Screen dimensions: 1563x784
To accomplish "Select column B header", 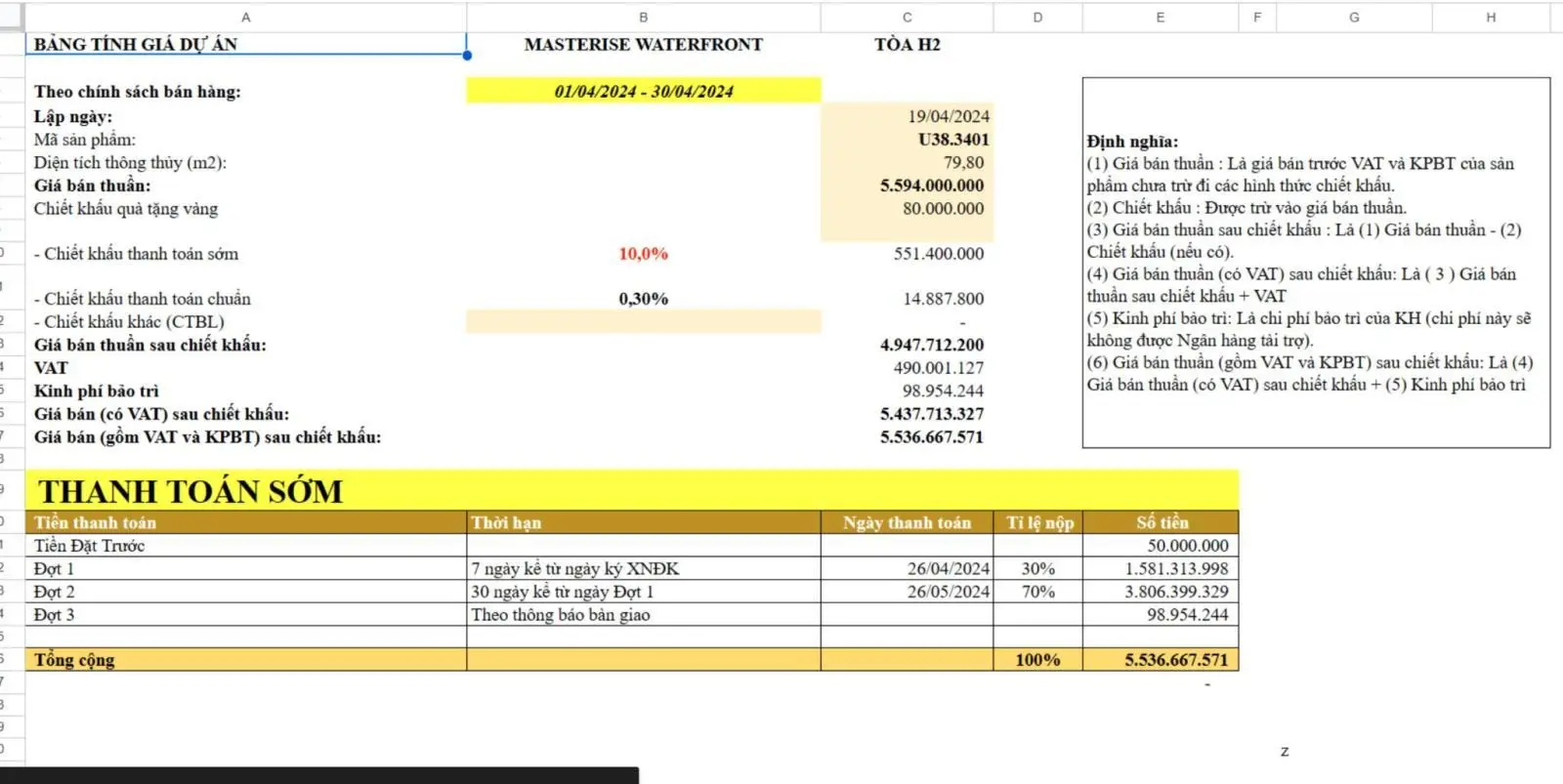I will click(644, 18).
